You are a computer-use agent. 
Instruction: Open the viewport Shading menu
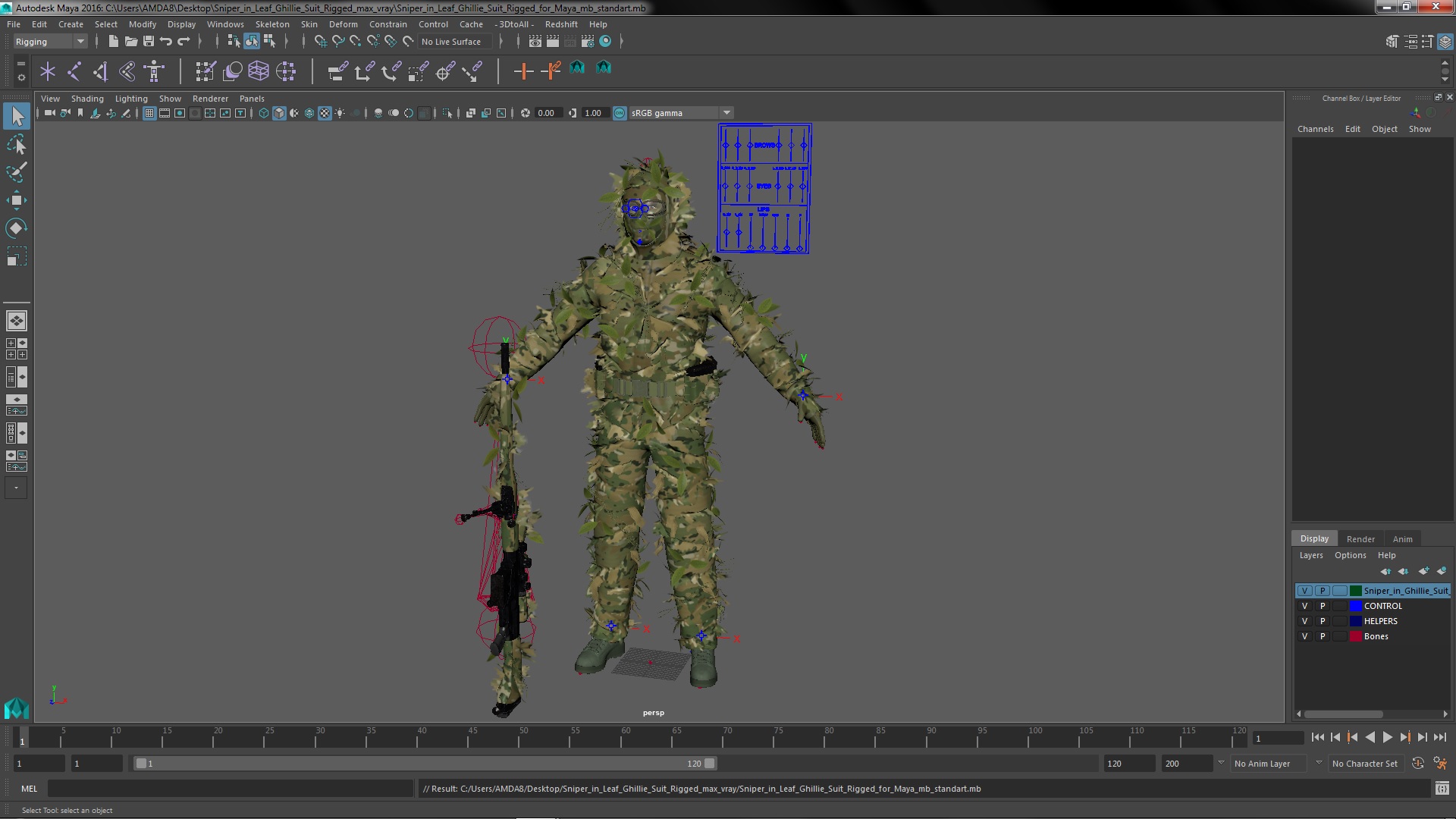click(x=87, y=99)
